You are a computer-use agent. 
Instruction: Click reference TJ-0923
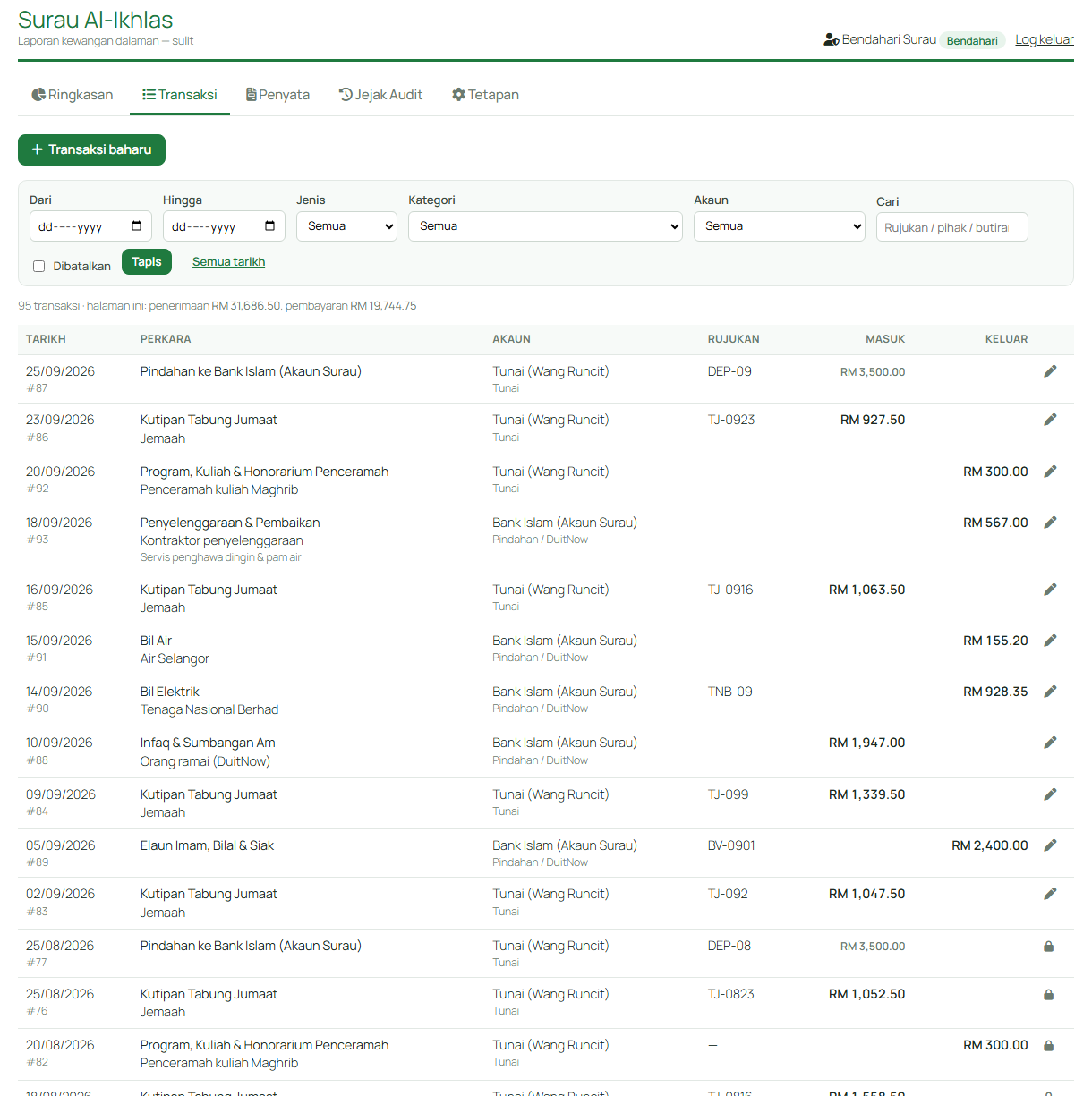tap(731, 420)
